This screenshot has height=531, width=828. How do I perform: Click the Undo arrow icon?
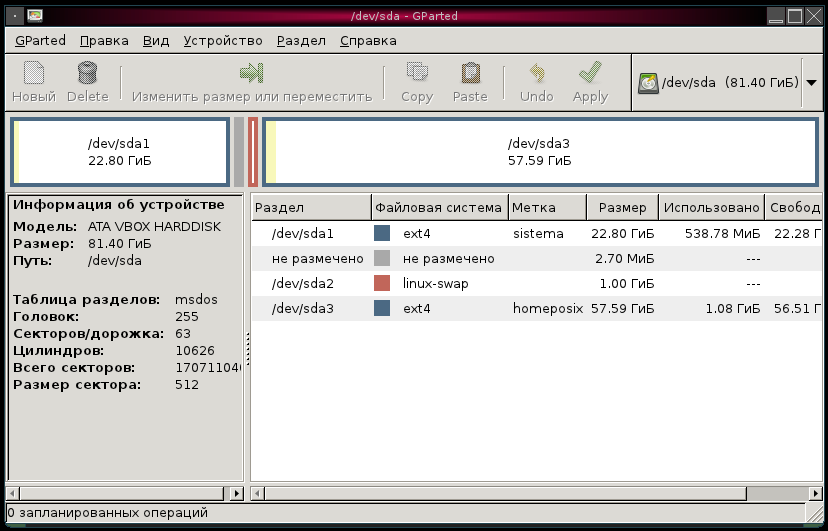(537, 73)
